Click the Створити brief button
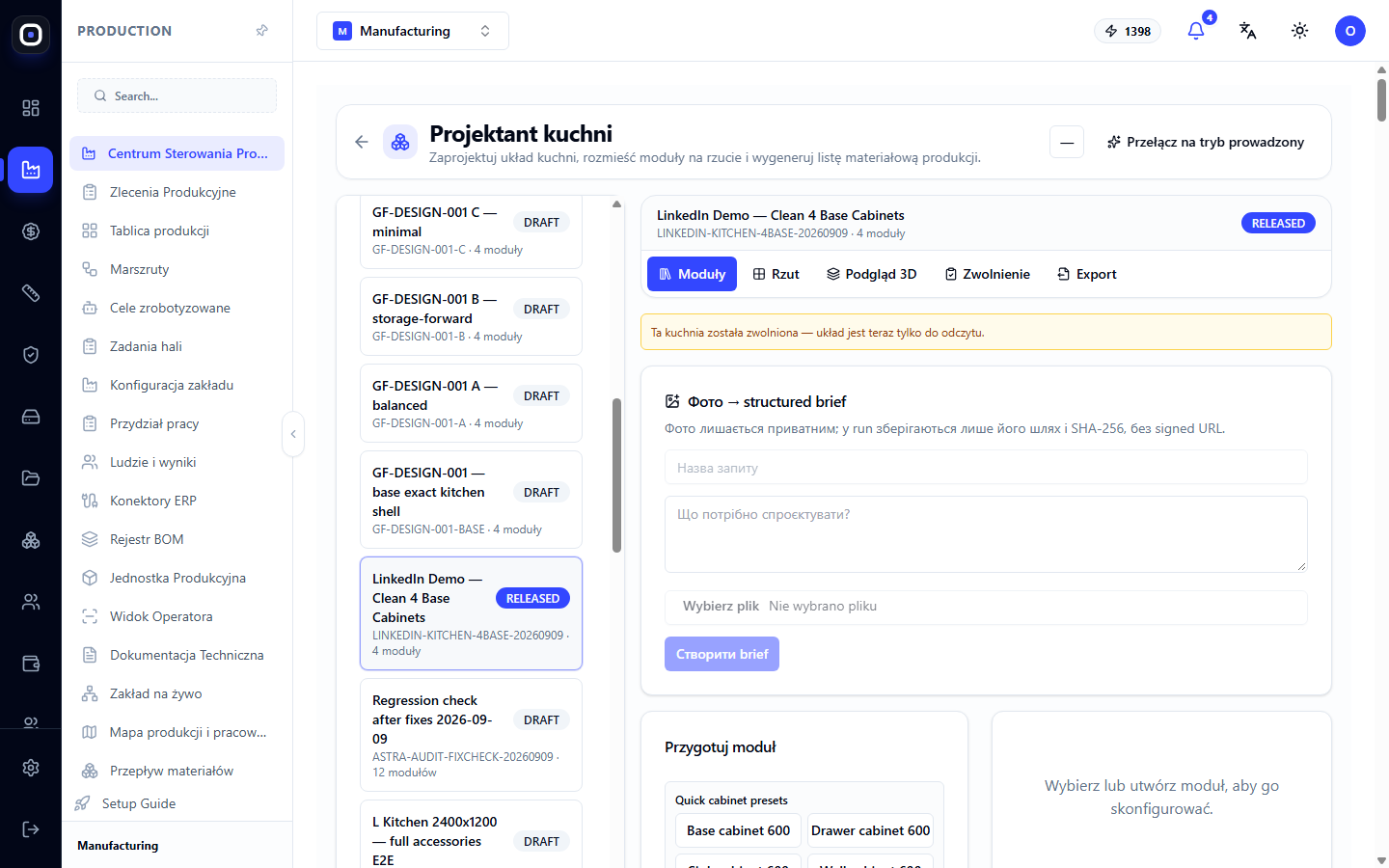Viewport: 1389px width, 868px height. 722,654
